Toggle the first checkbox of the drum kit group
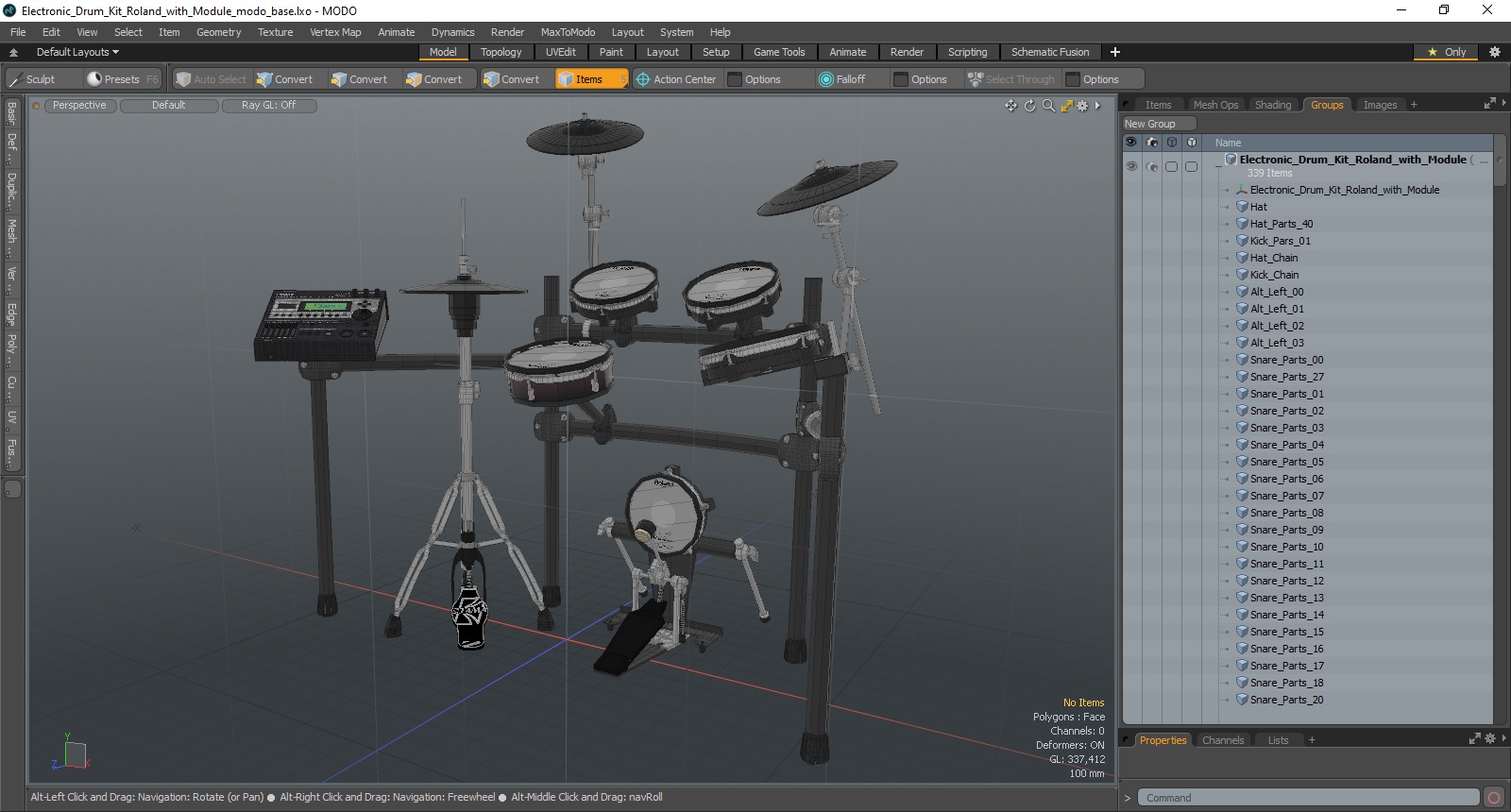Image resolution: width=1511 pixels, height=812 pixels. tap(1171, 166)
